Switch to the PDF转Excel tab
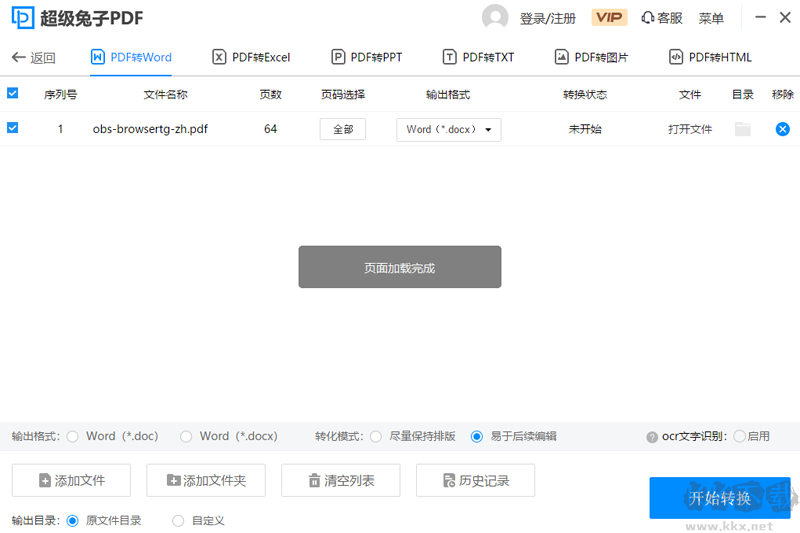800x533 pixels. tap(251, 58)
